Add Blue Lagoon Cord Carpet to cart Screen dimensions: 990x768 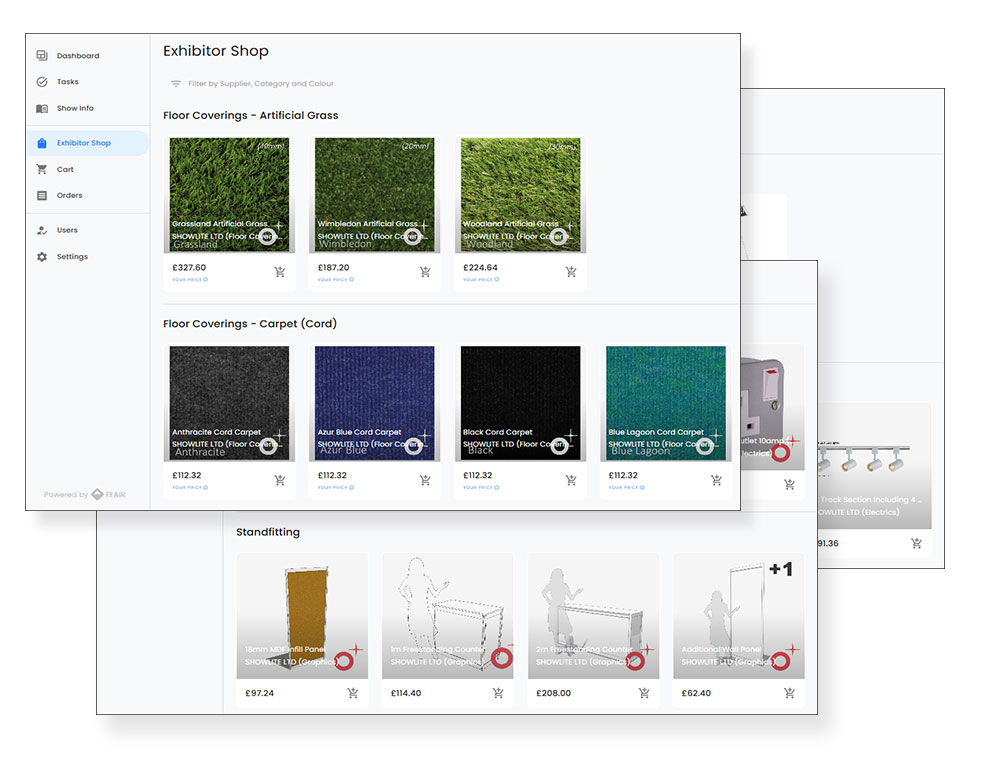click(716, 480)
